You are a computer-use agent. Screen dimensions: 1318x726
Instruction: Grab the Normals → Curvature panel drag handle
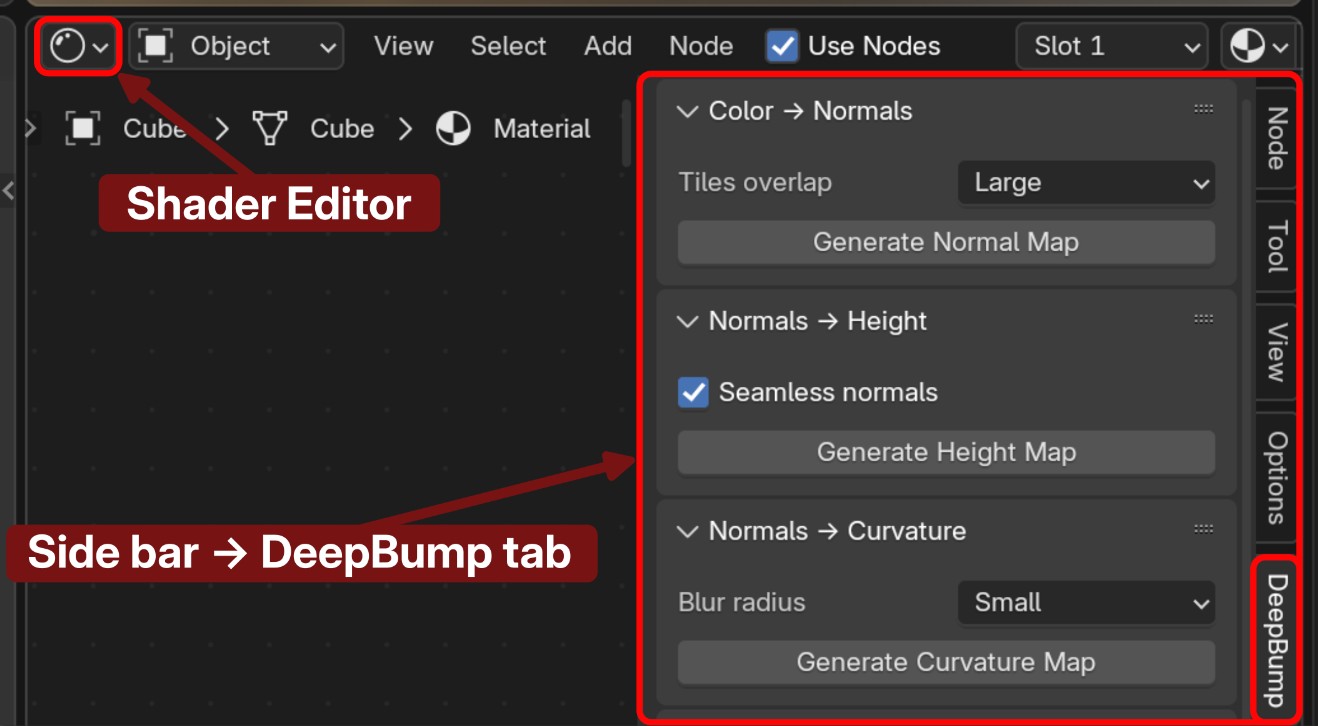1203,530
